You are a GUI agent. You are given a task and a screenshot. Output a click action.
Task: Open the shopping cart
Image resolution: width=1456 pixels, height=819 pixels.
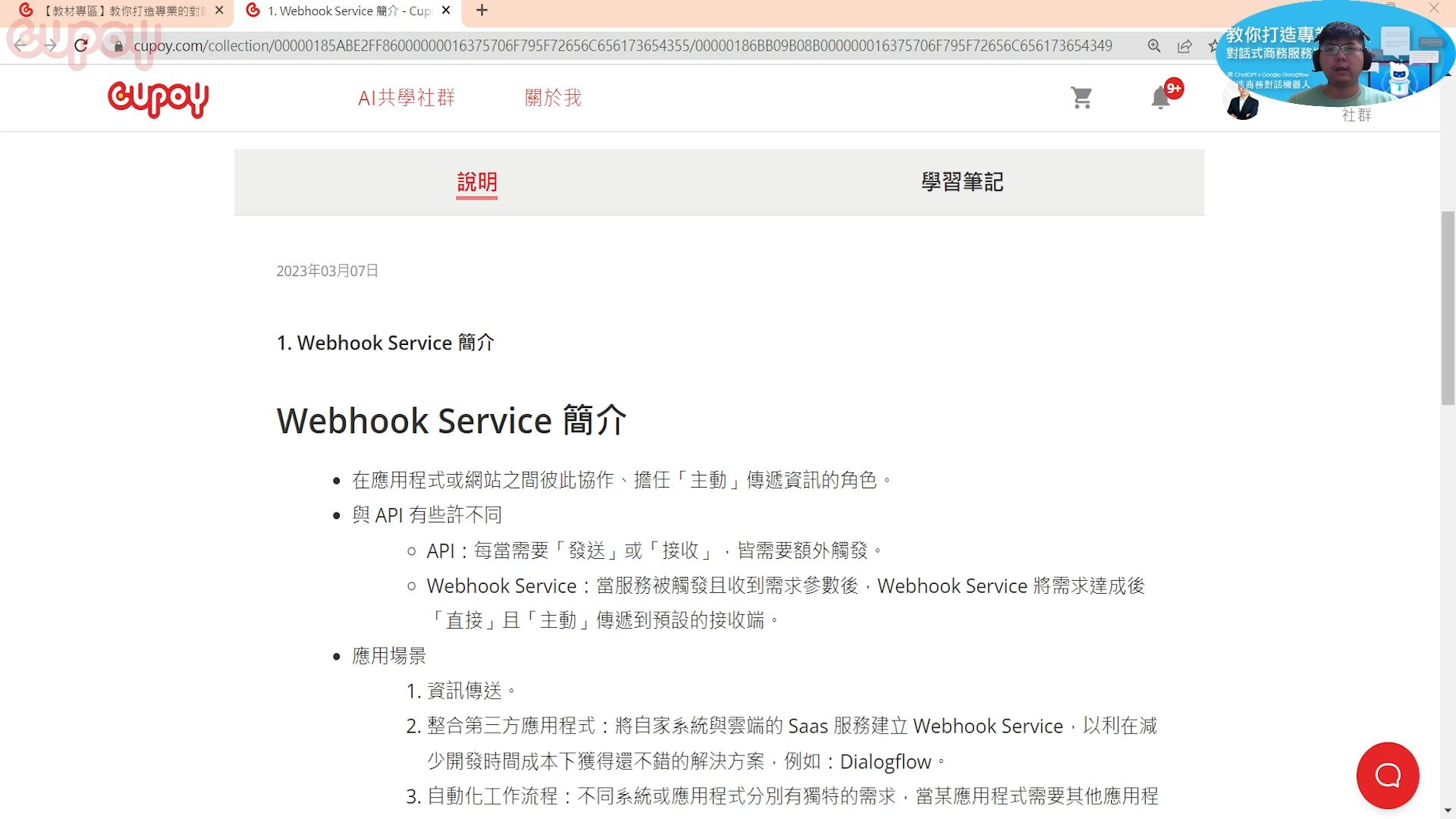click(x=1081, y=98)
